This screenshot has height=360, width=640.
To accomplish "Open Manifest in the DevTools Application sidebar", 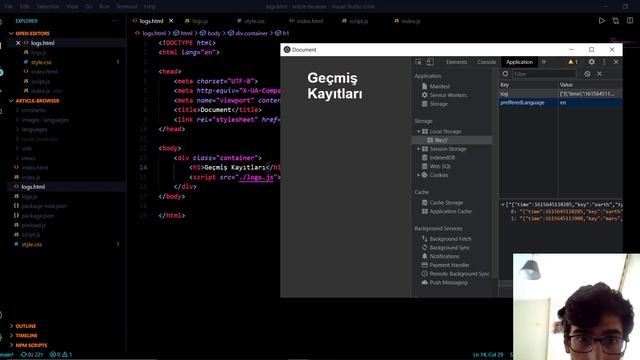I will coord(440,86).
